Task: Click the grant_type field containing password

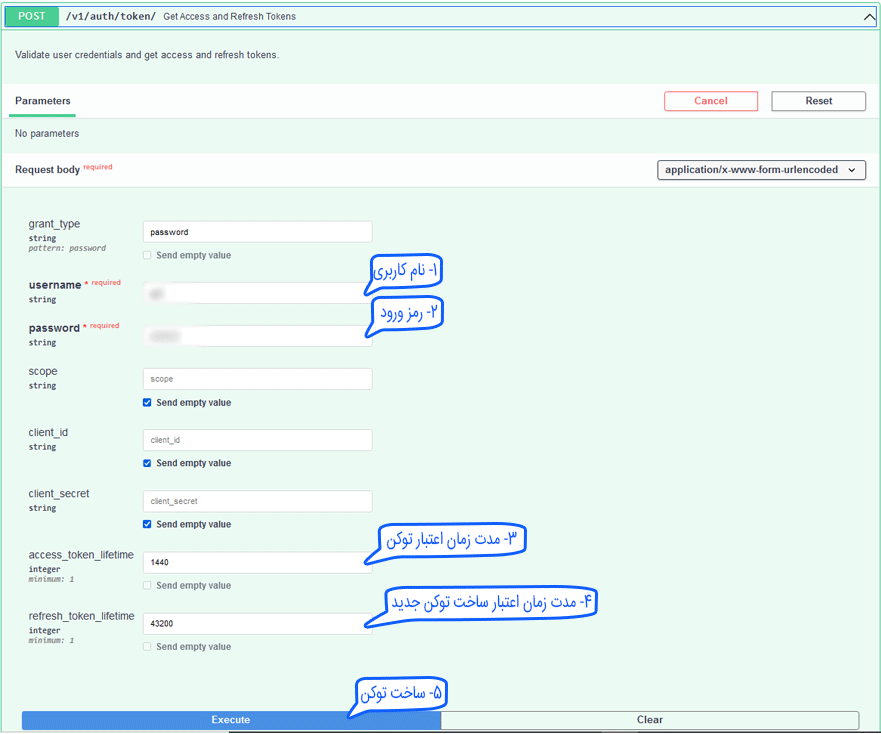Action: (x=257, y=232)
